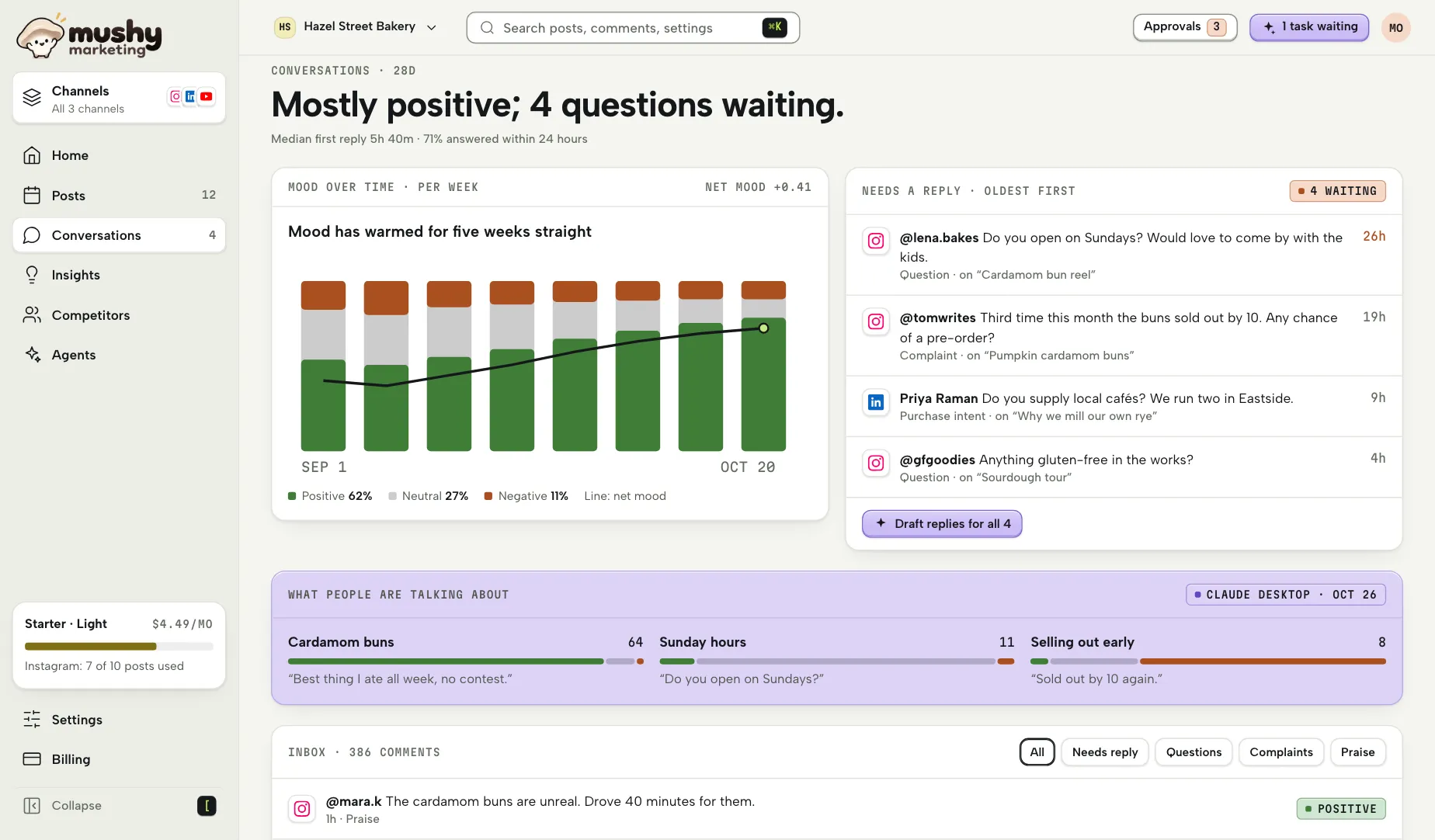Click Instagram icon beside @tomwrites comment
The height and width of the screenshot is (840, 1435).
[x=876, y=321]
